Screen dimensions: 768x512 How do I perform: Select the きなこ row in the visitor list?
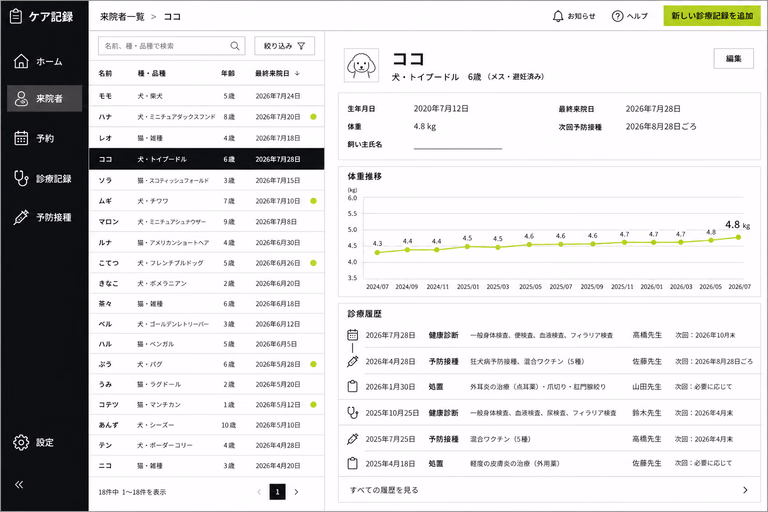pyautogui.click(x=207, y=283)
